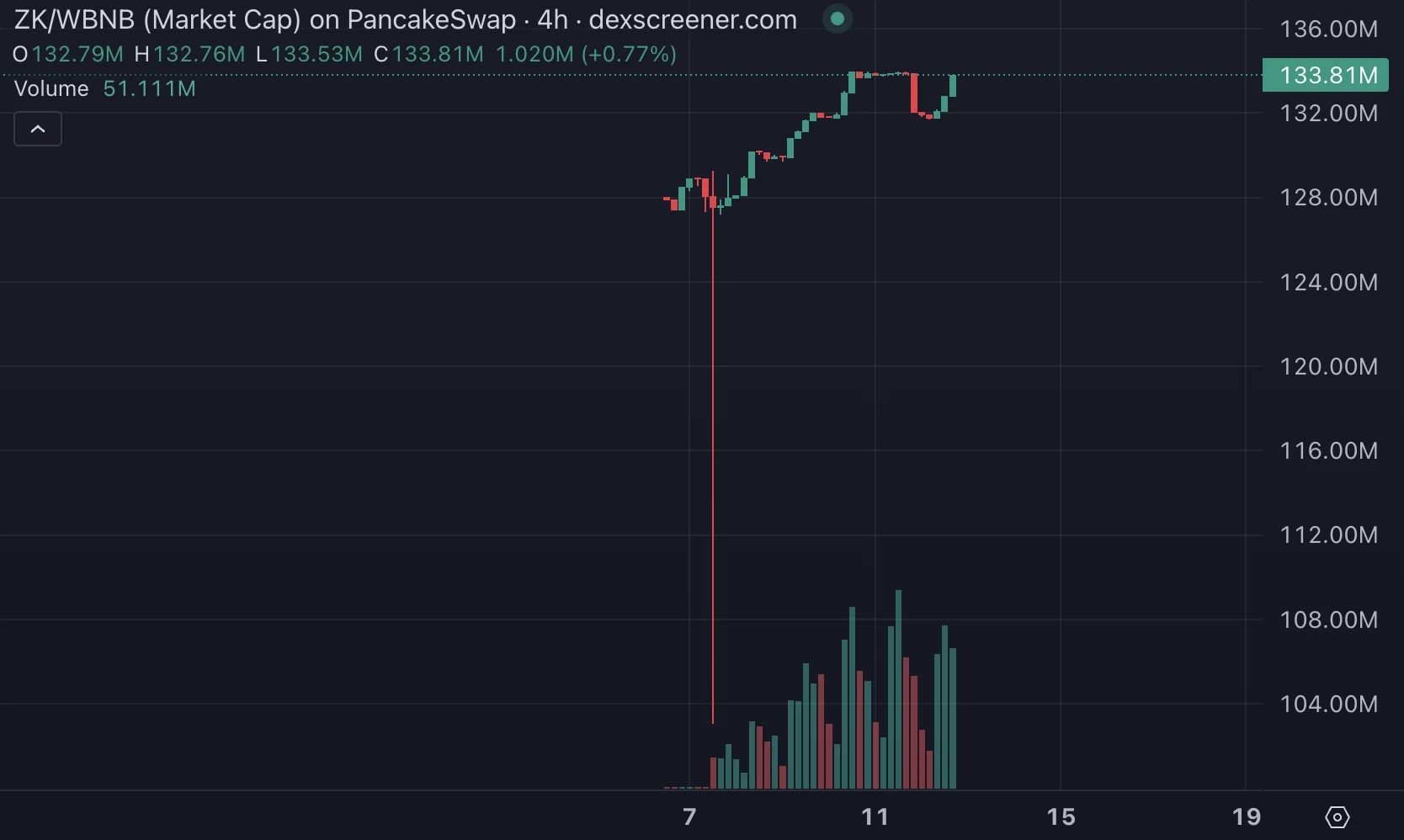
Task: Click the C 133.81M close value
Action: click(429, 55)
